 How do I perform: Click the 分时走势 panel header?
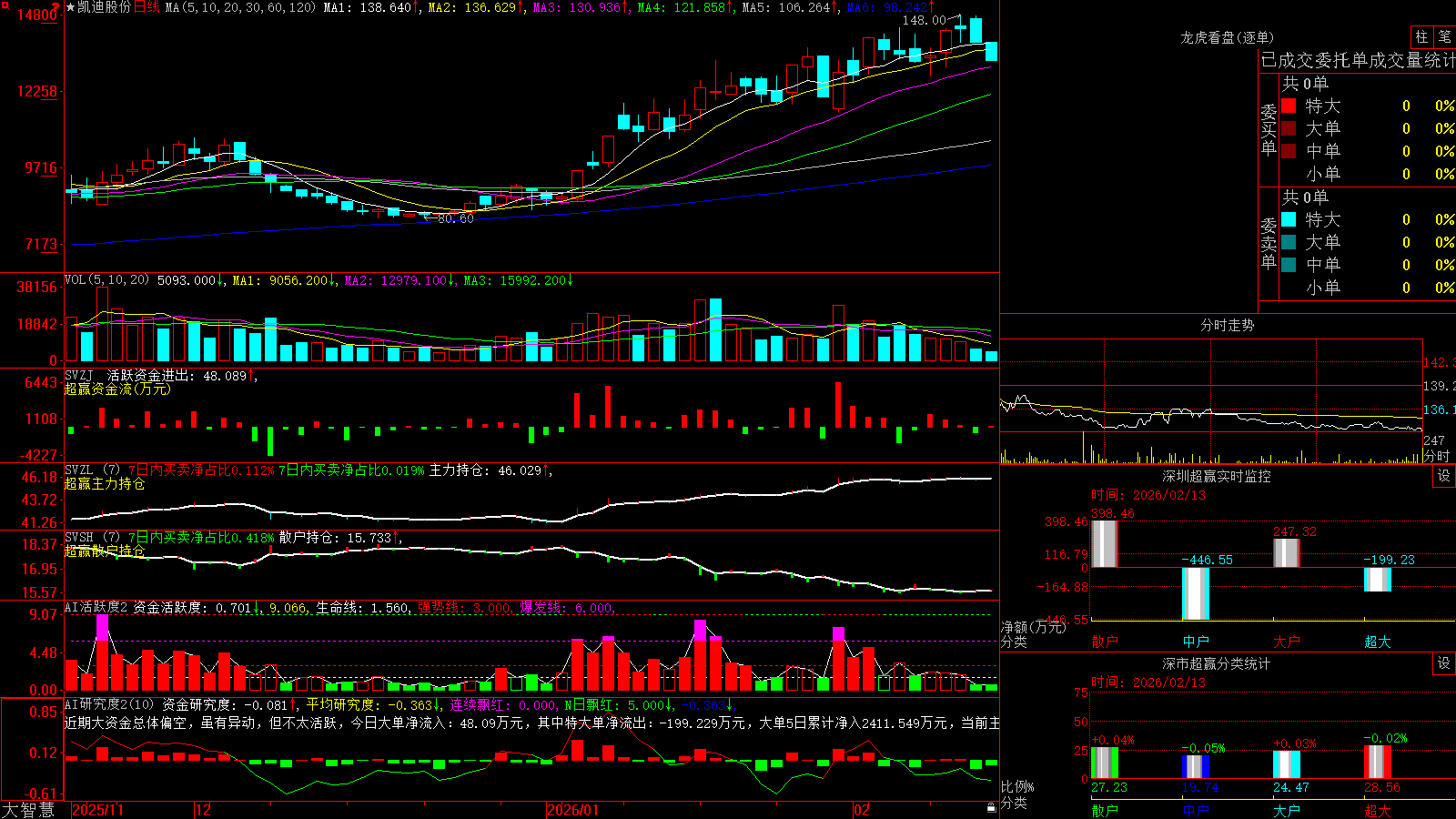1227,325
